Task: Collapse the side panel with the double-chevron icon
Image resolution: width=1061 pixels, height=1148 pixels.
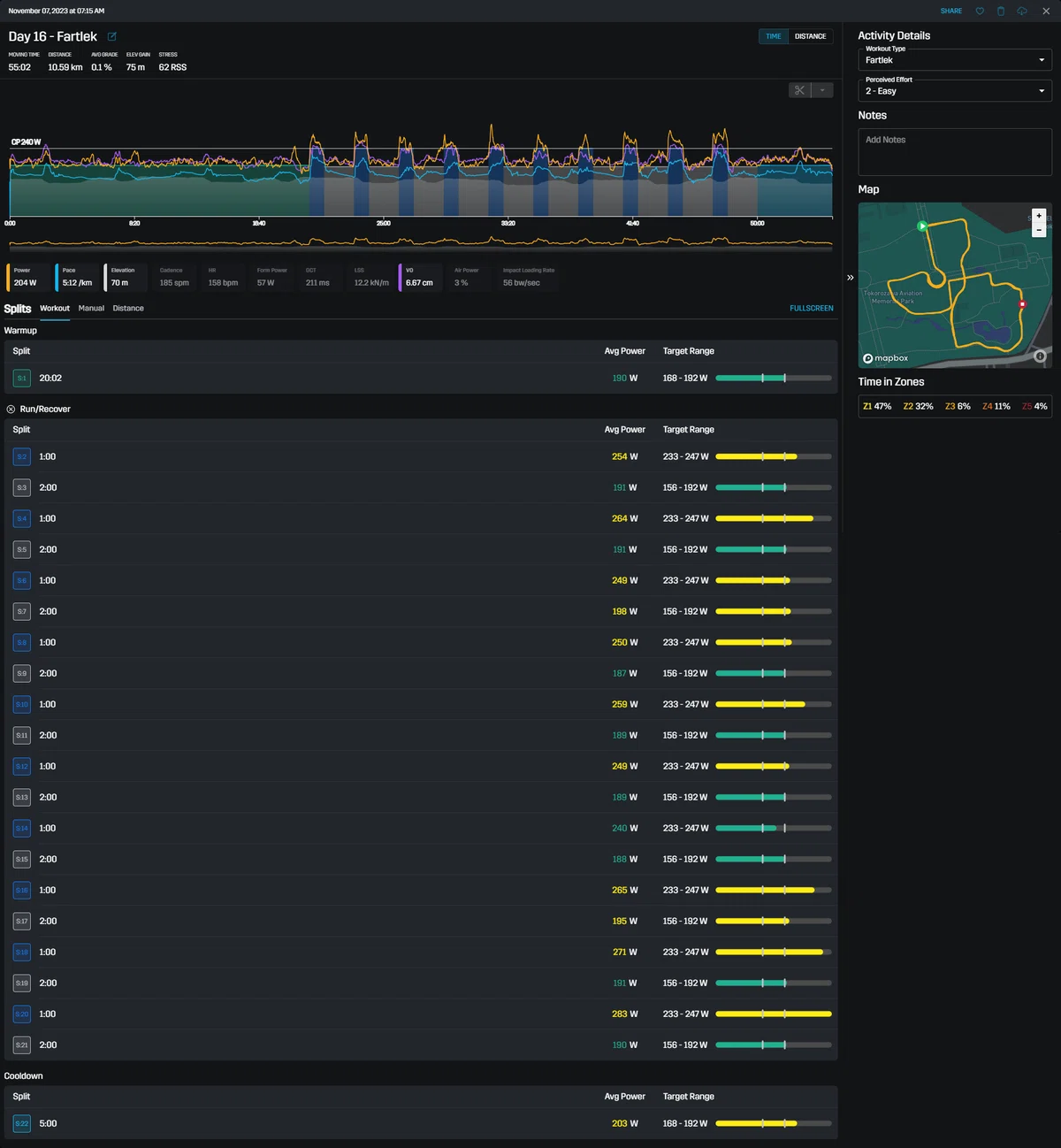Action: point(851,278)
